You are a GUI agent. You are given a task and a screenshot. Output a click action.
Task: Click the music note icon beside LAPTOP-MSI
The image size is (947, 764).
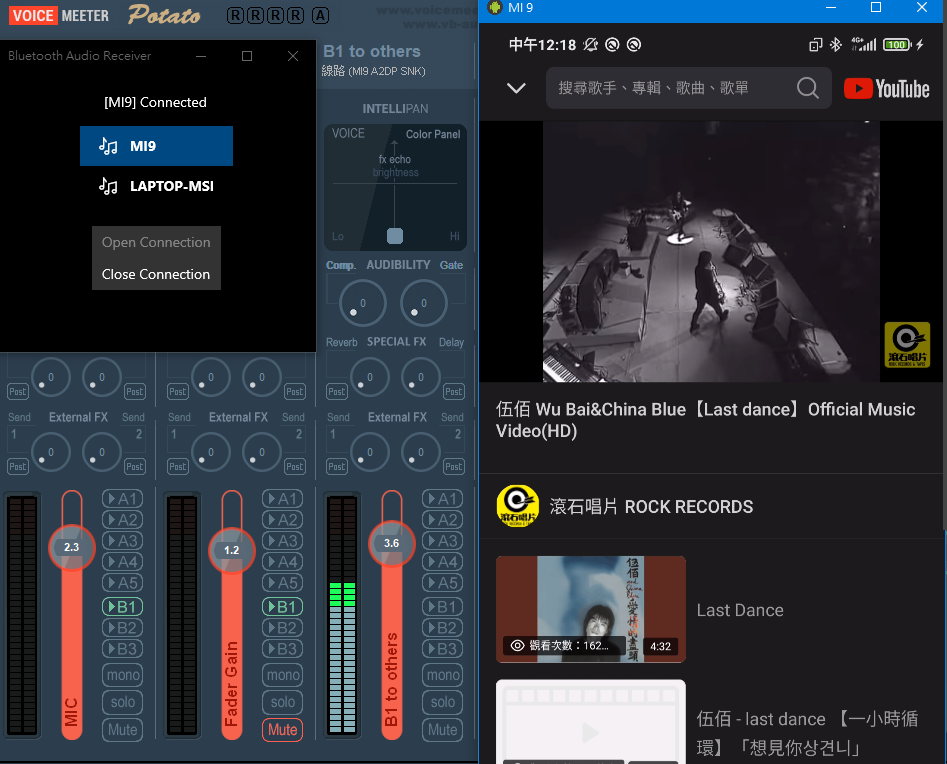tap(108, 186)
